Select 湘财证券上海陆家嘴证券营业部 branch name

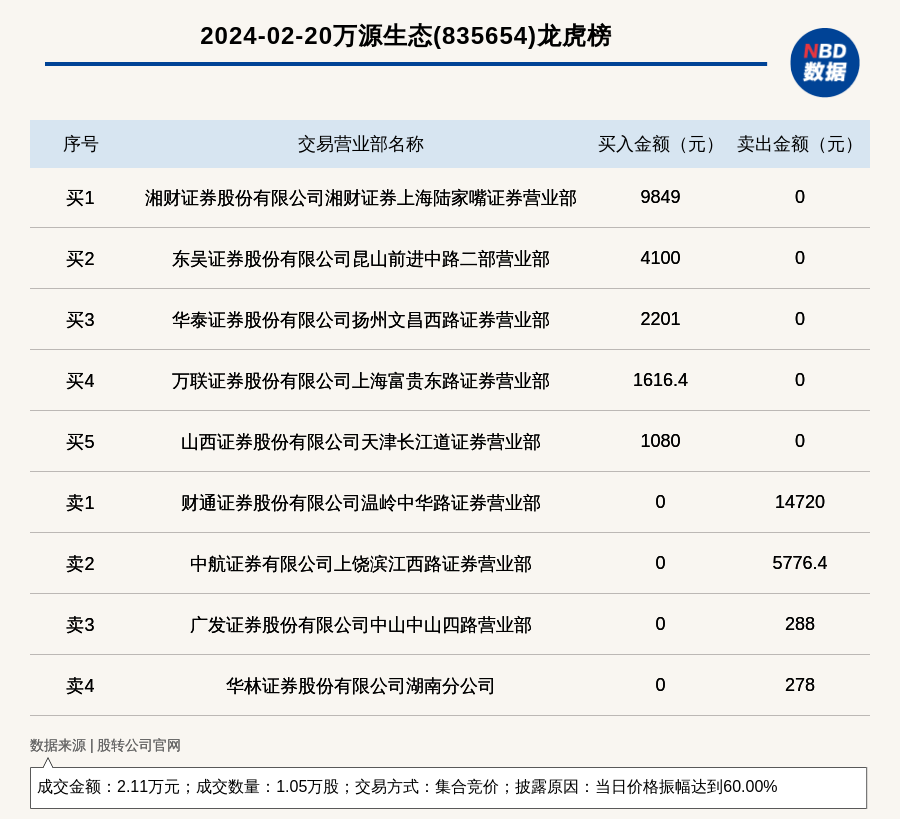pyautogui.click(x=360, y=198)
